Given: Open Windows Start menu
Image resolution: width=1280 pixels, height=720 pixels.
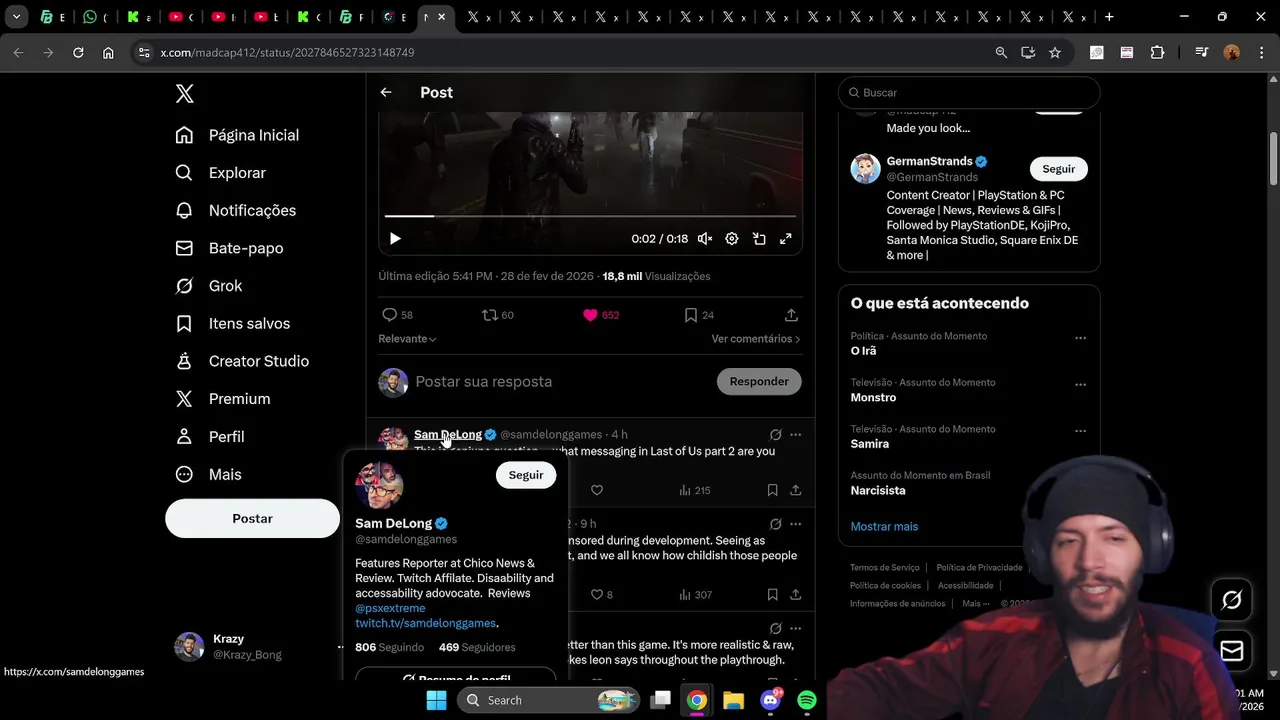Looking at the screenshot, I should pos(437,700).
